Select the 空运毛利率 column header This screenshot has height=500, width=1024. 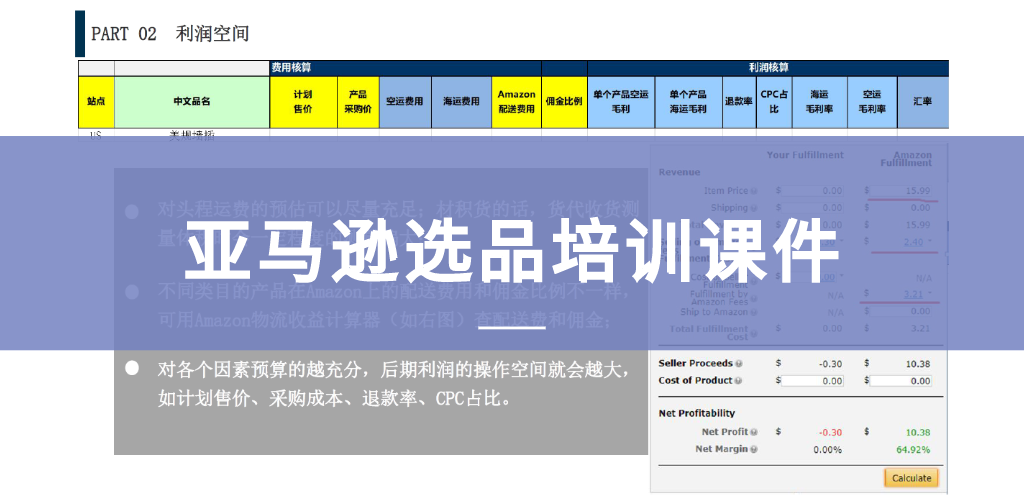tap(872, 102)
